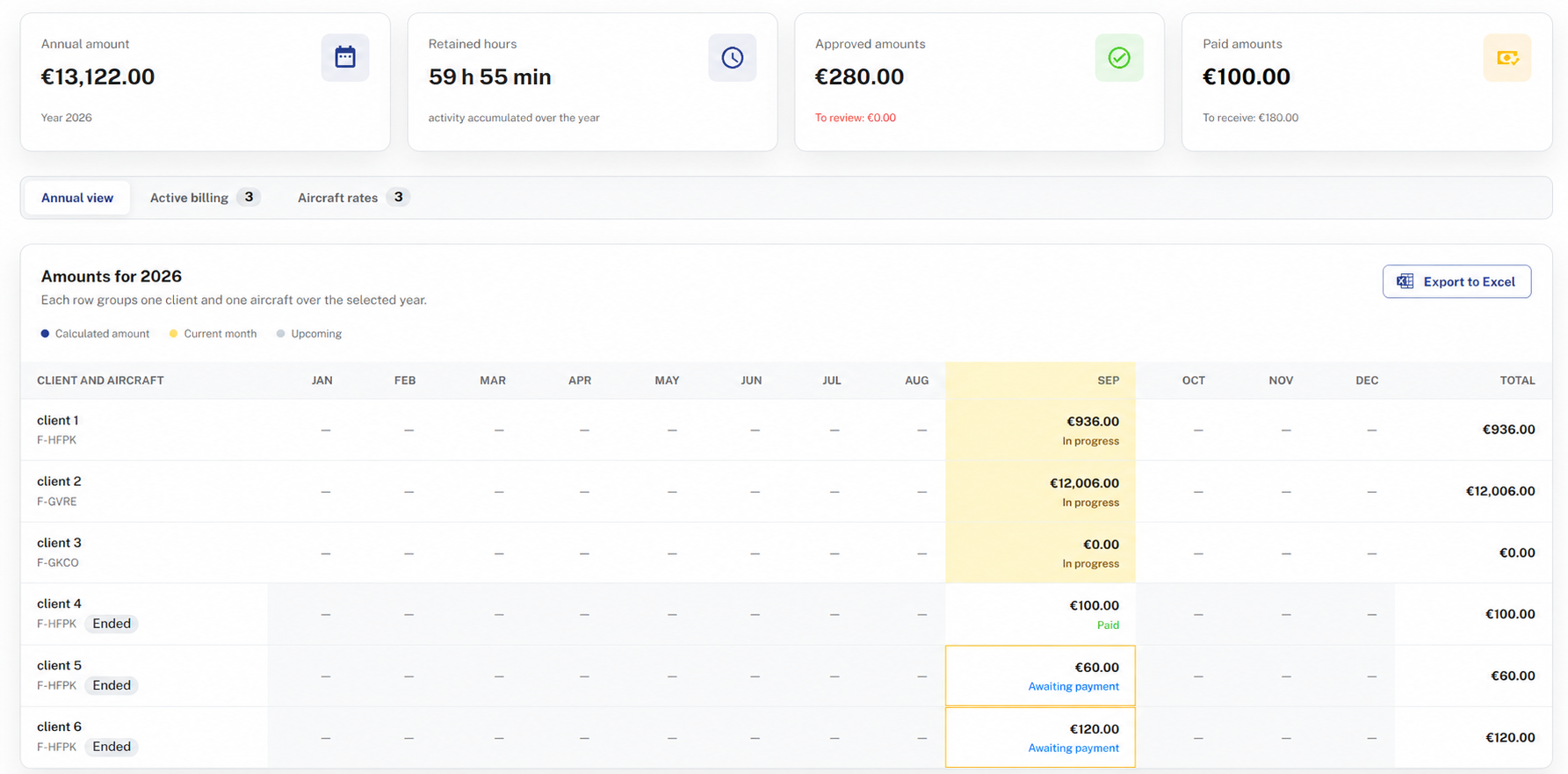Click the Amounts for 2026 heading
1568x774 pixels.
pos(112,276)
